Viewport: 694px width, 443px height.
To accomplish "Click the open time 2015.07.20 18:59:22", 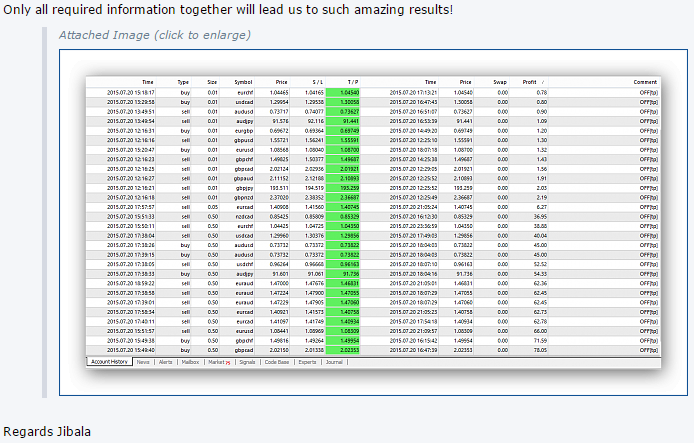I will pyautogui.click(x=131, y=283).
